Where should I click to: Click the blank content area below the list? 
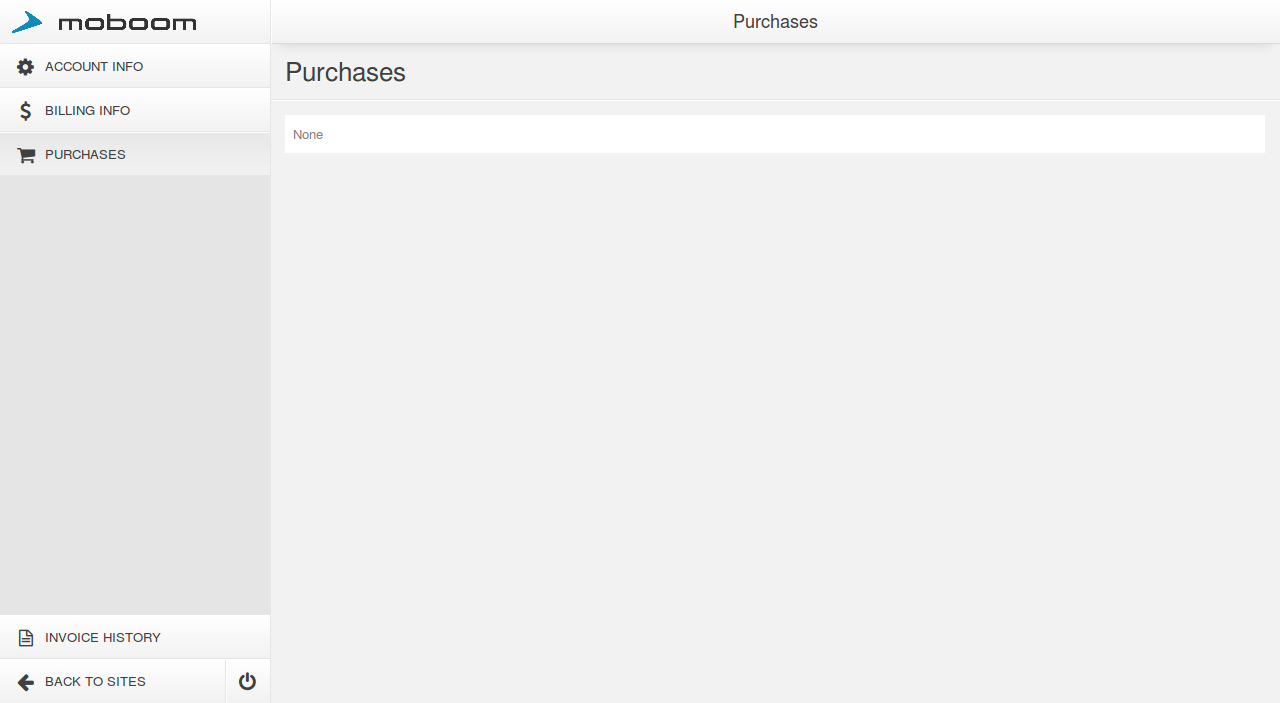coord(775,420)
